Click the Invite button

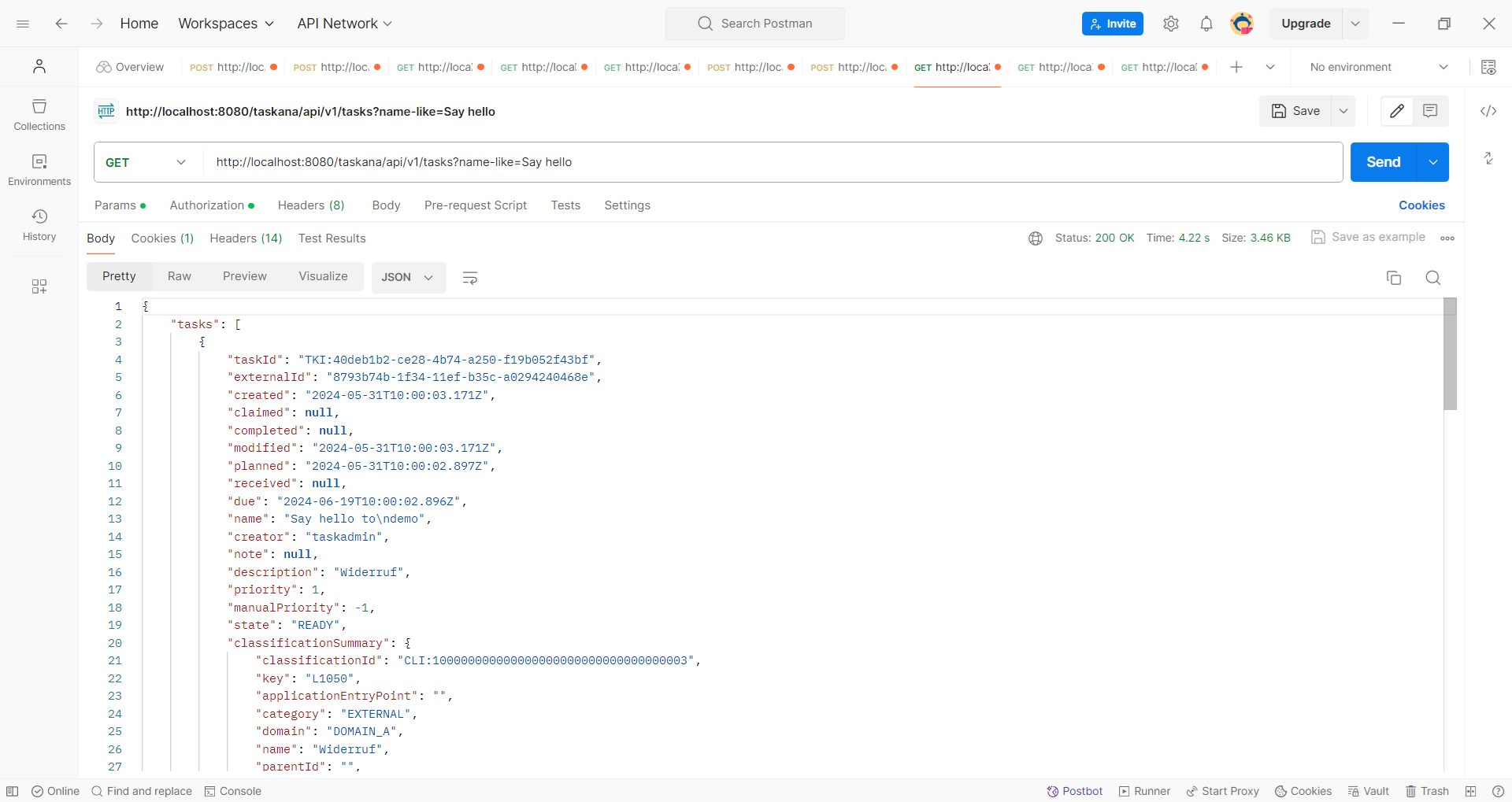[1112, 24]
